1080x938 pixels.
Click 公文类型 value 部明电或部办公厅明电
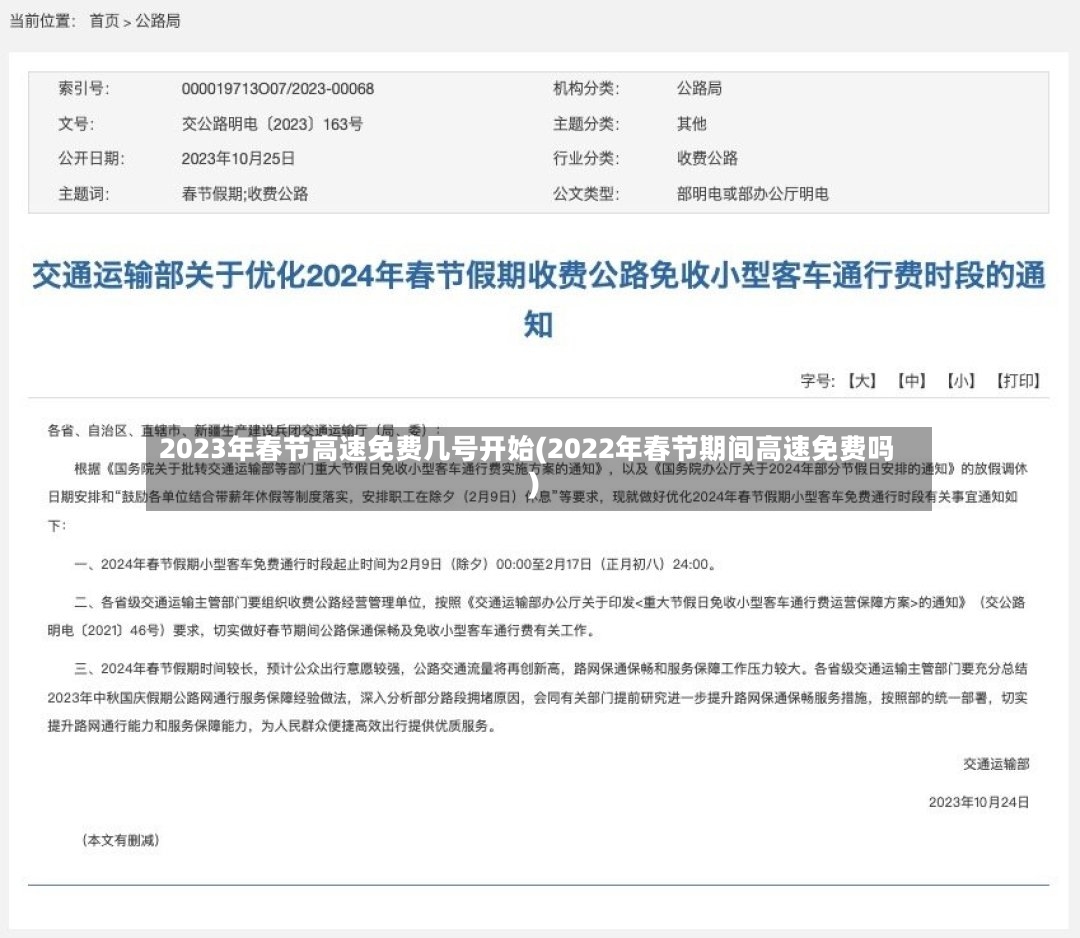(752, 194)
